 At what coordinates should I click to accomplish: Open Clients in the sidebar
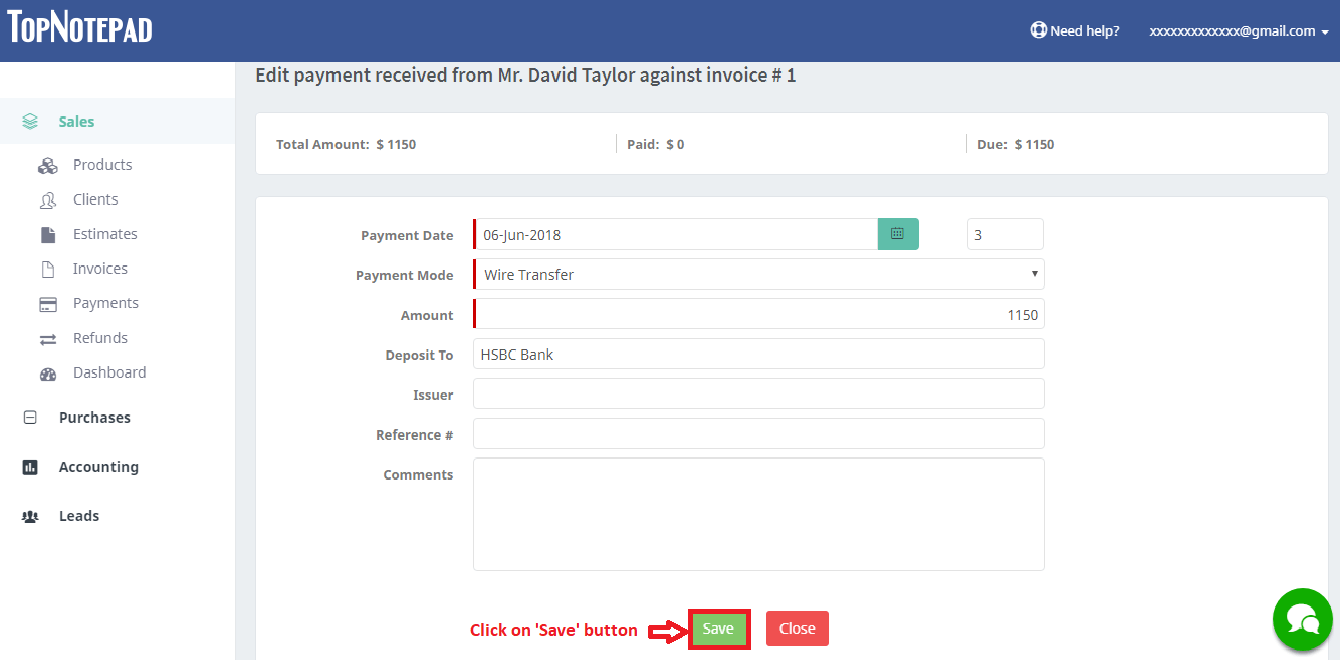95,200
